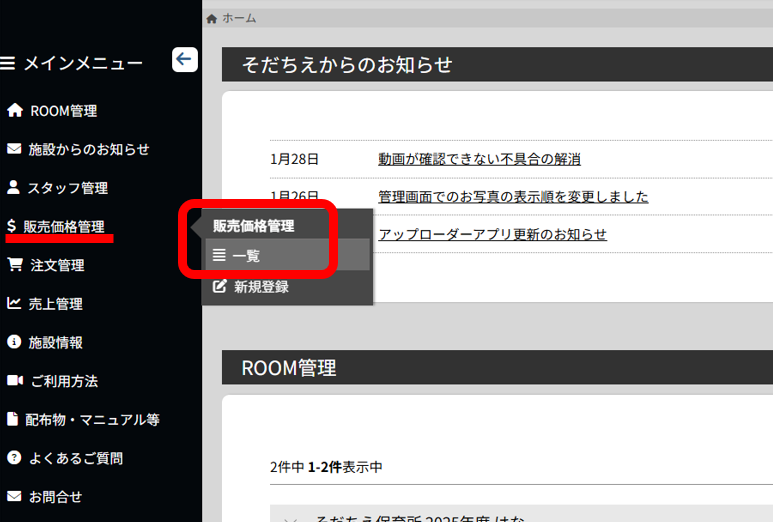Expand the そだちえ保育所 room row chevron

click(x=289, y=517)
